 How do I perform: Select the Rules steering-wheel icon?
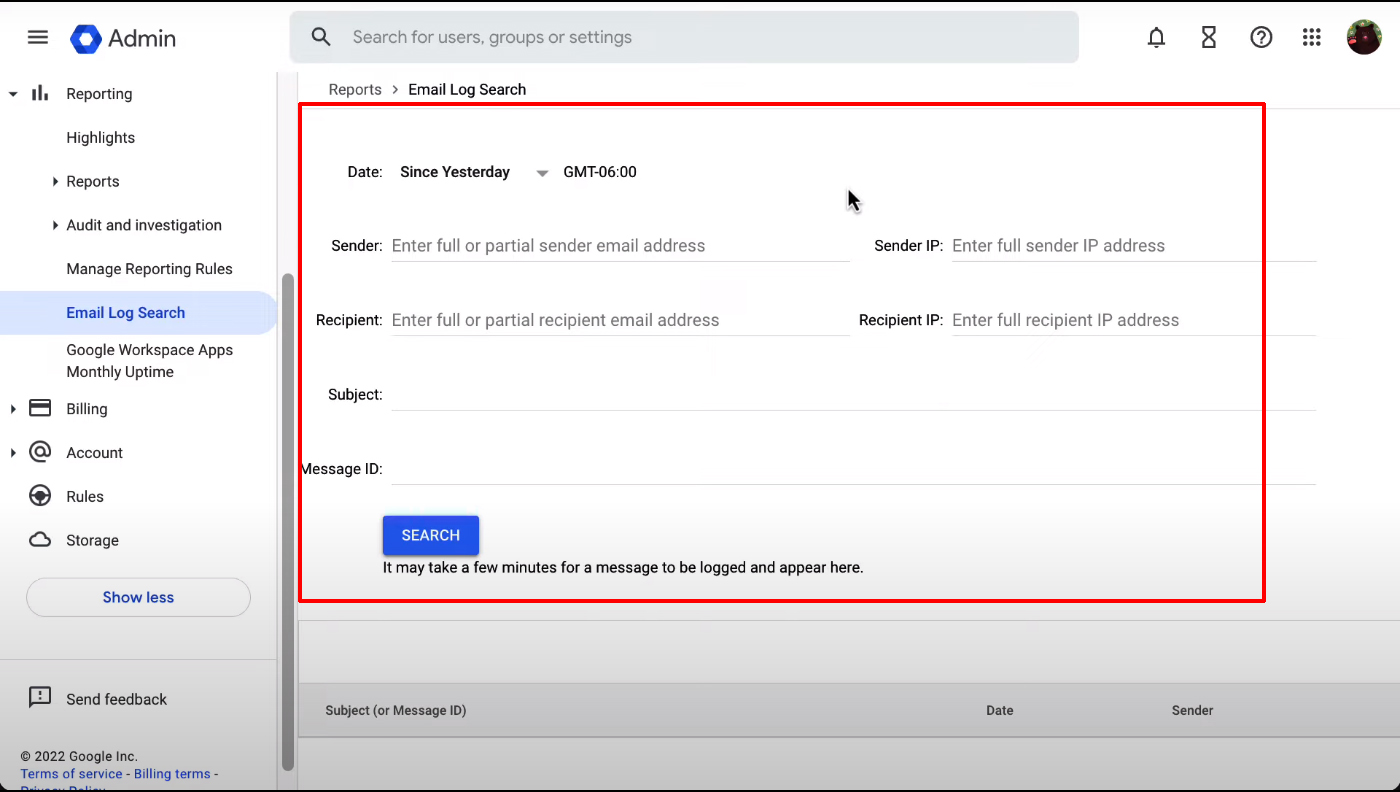click(x=39, y=496)
